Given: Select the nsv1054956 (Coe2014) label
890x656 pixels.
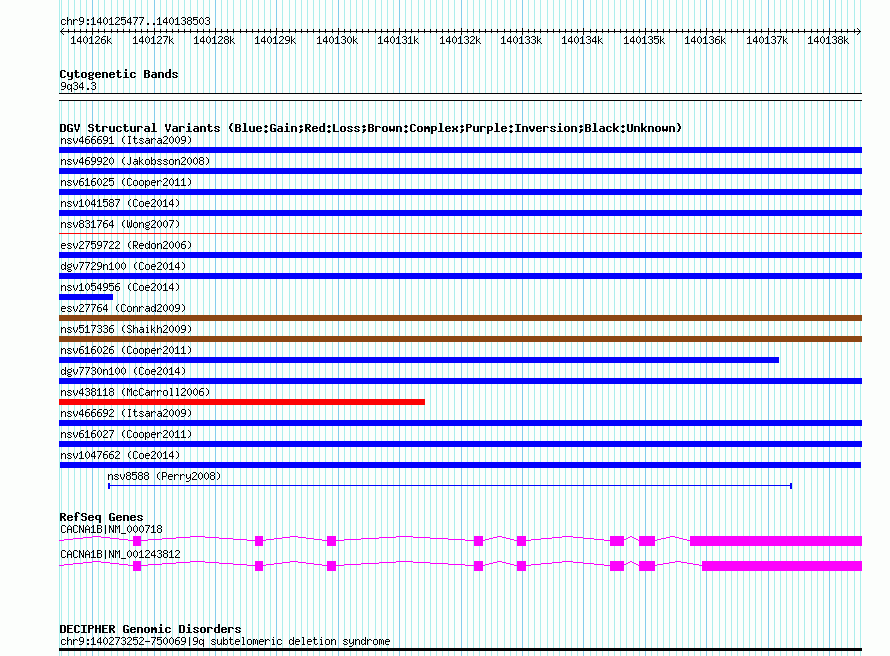Looking at the screenshot, I should [120, 287].
